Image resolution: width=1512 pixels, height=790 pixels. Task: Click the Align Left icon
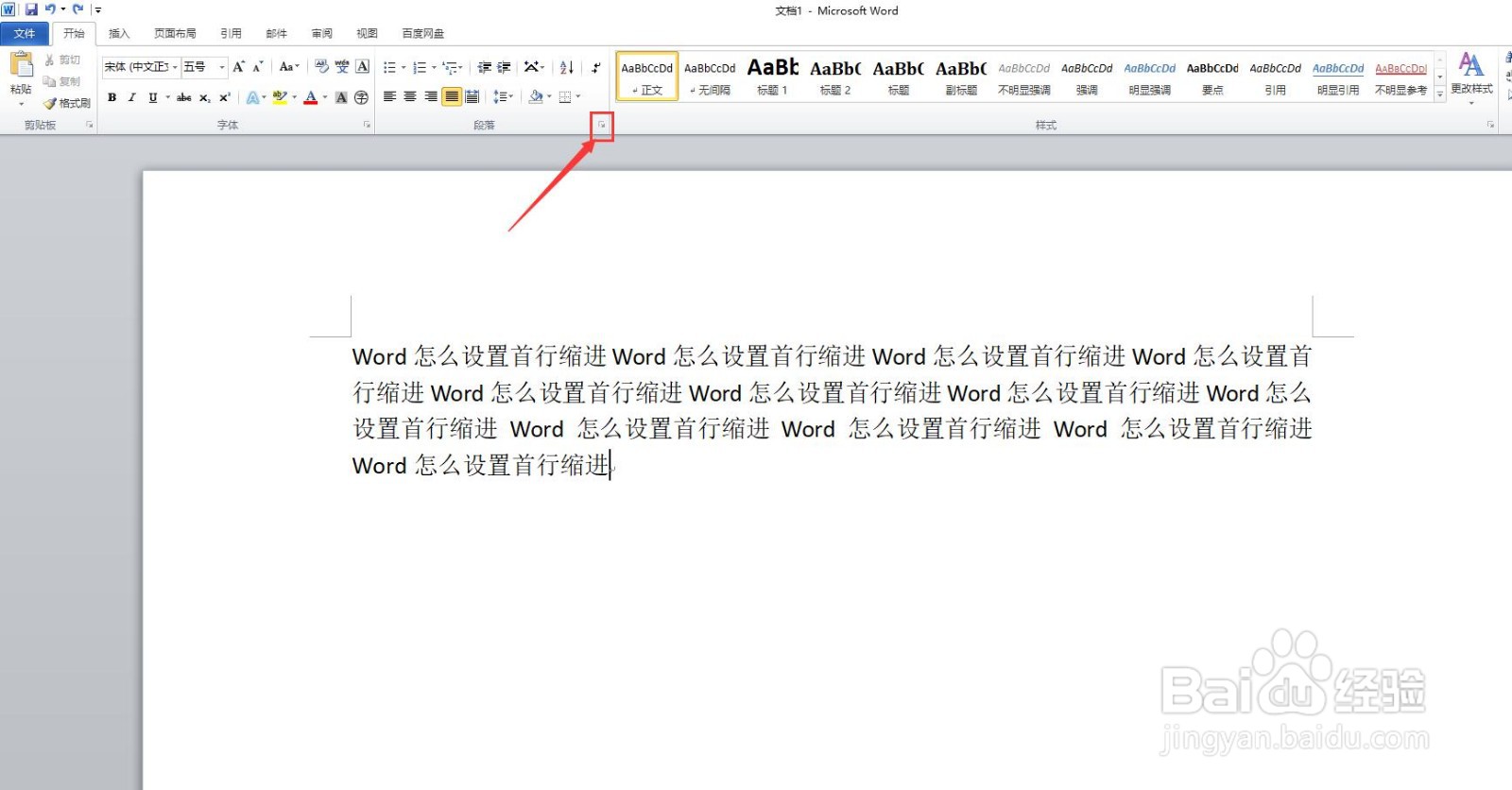(389, 96)
